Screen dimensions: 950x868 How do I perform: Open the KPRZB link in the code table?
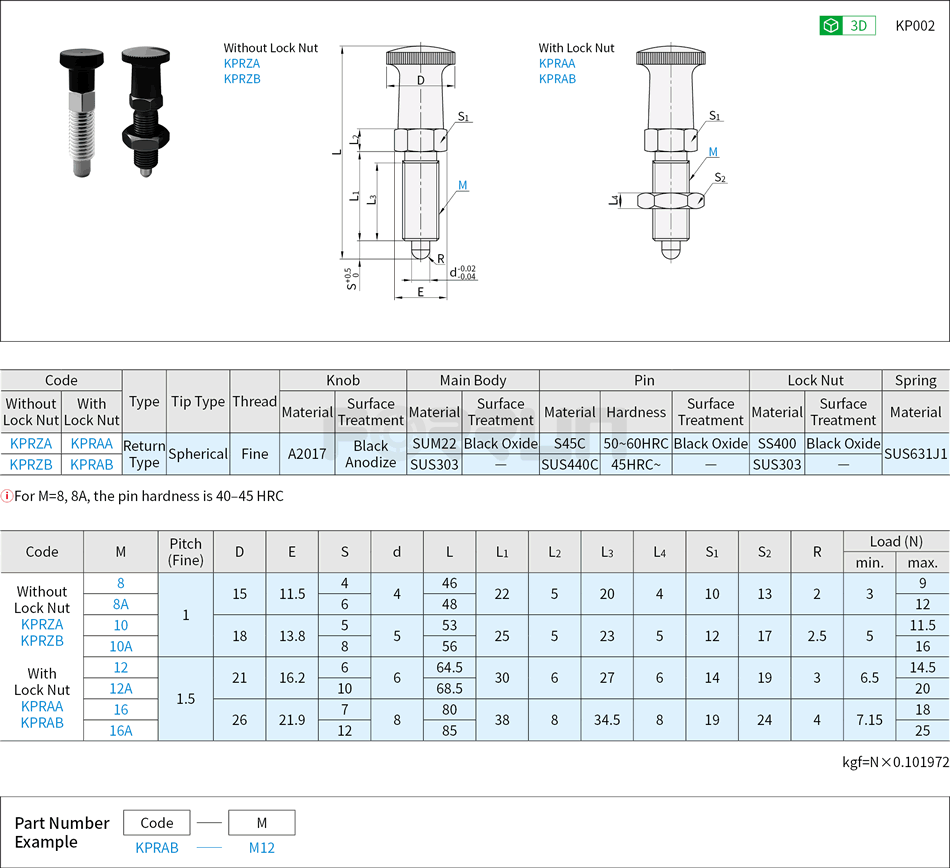click(x=31, y=464)
